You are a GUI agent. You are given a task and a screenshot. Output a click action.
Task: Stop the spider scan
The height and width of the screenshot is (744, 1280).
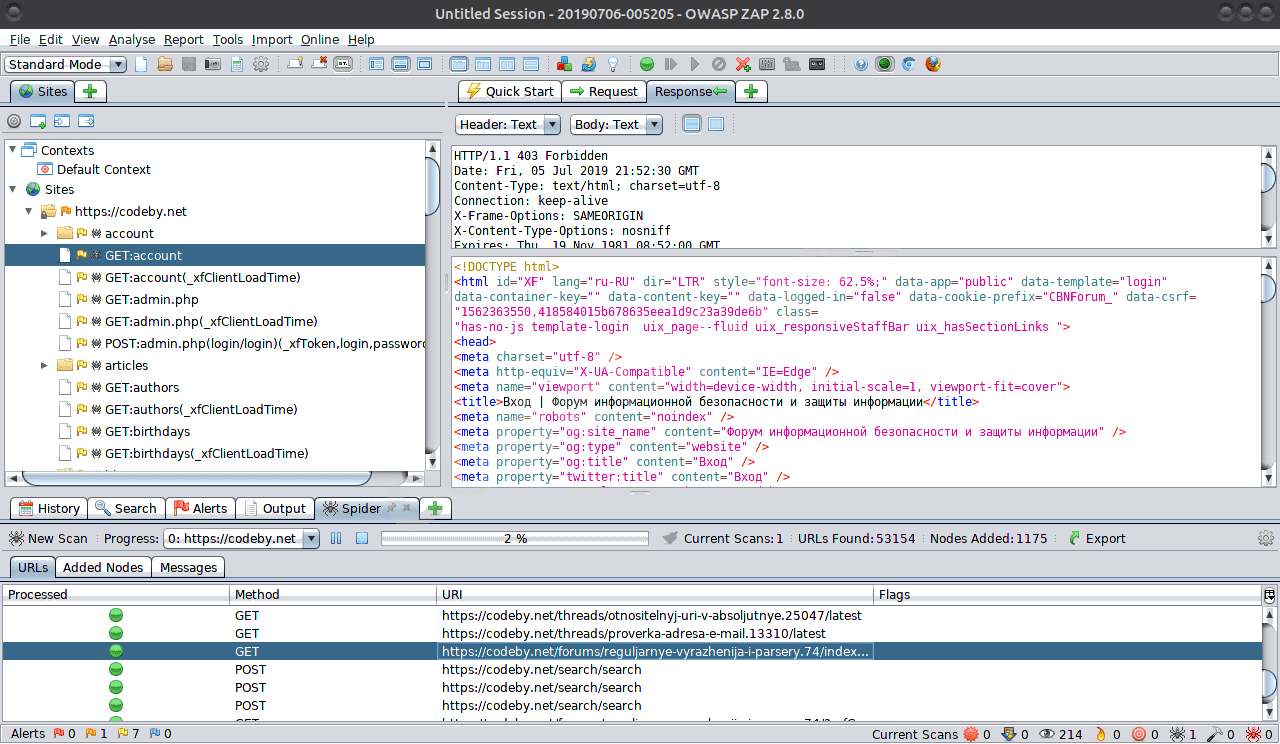click(362, 538)
